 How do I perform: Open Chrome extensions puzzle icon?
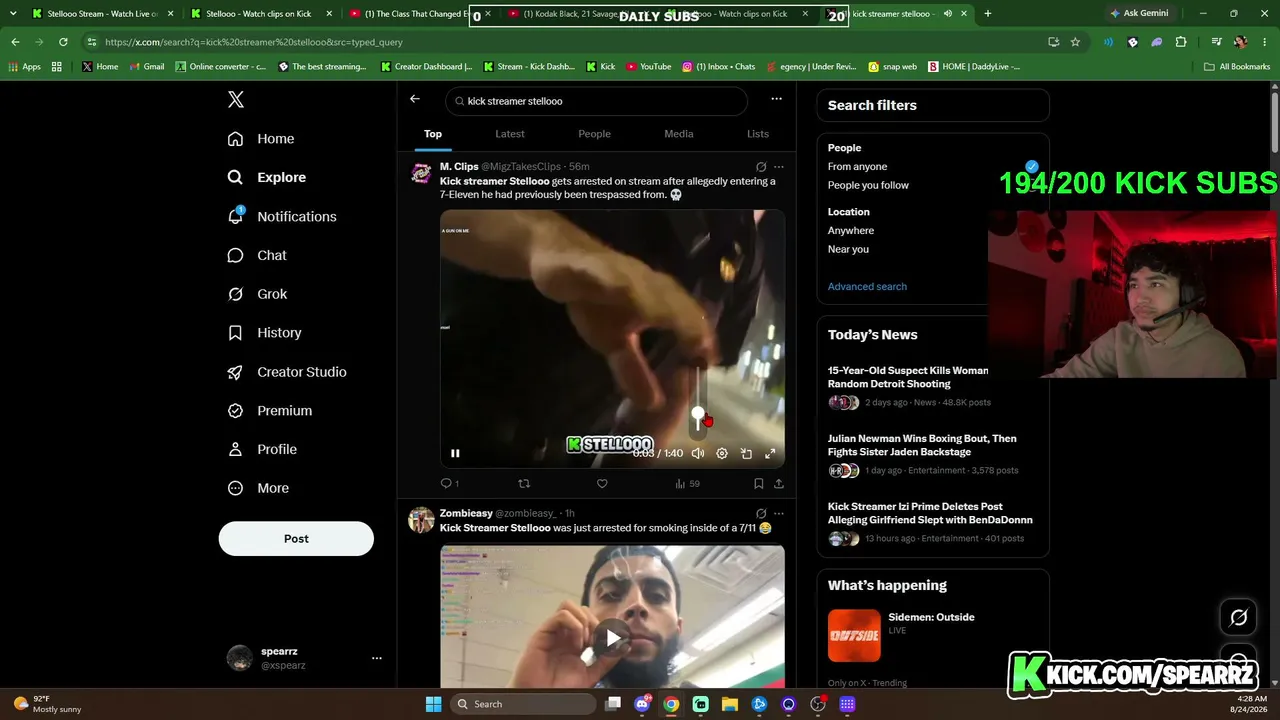click(x=1181, y=42)
